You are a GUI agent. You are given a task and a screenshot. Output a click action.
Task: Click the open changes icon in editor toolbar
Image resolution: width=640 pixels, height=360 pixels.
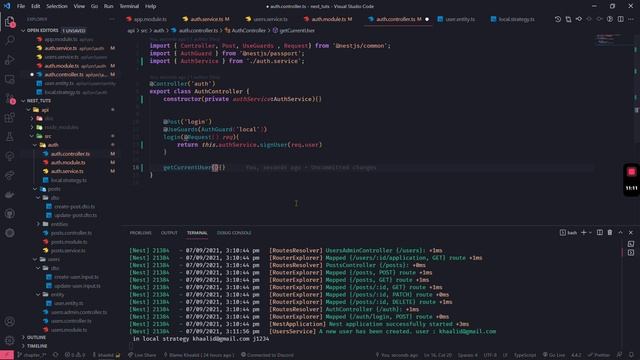coord(568,19)
